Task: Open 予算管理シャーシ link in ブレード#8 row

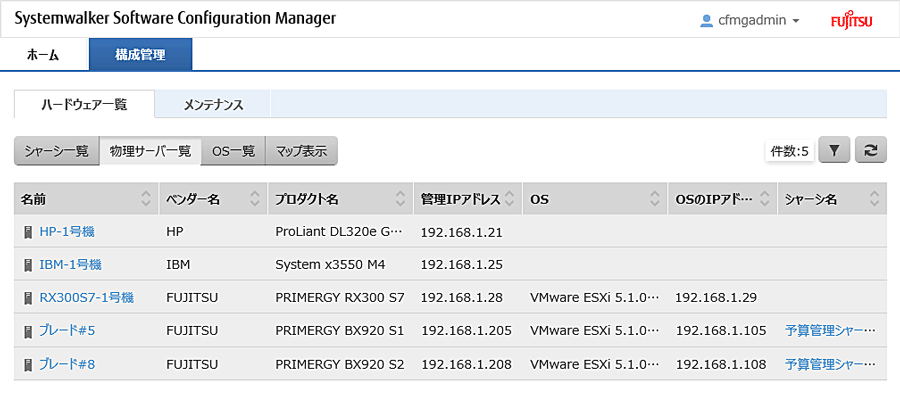Action: (x=831, y=364)
